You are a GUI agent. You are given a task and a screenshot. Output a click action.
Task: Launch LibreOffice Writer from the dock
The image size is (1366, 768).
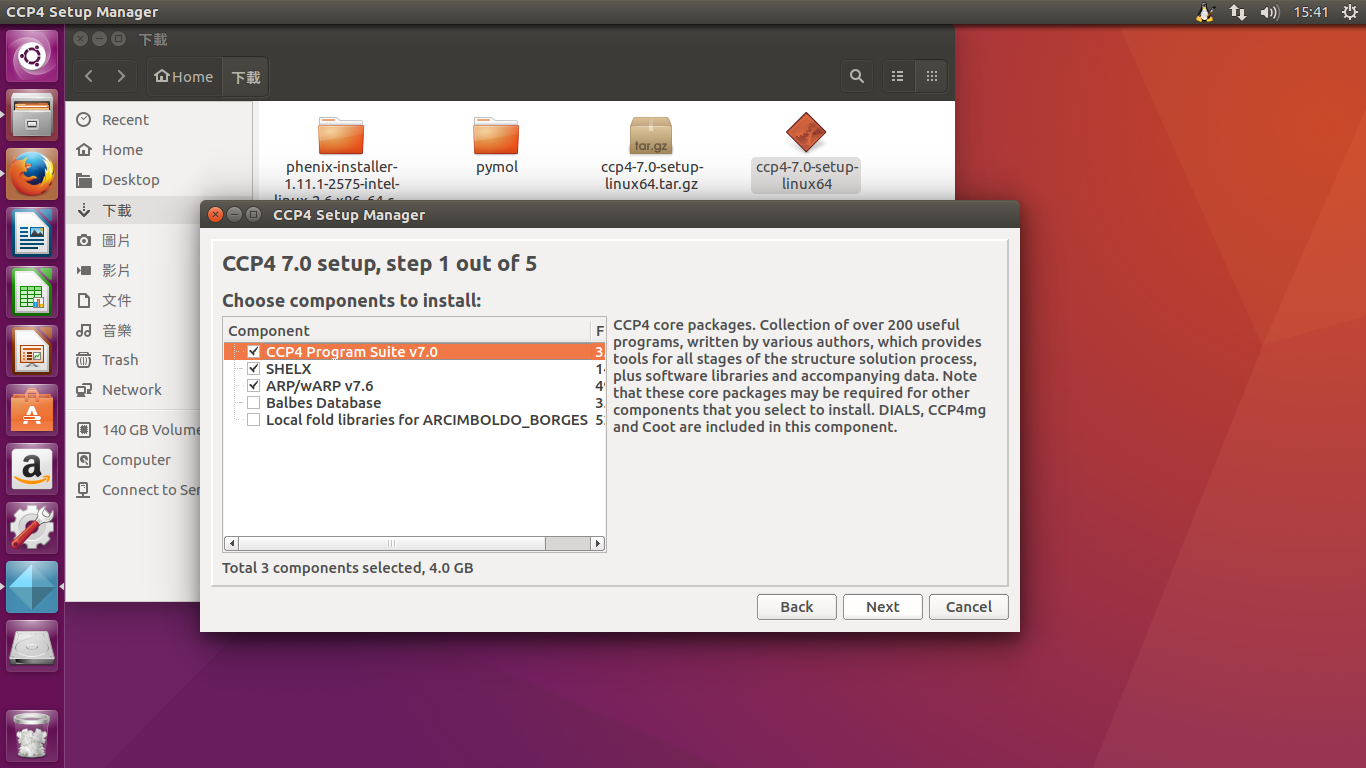[32, 233]
